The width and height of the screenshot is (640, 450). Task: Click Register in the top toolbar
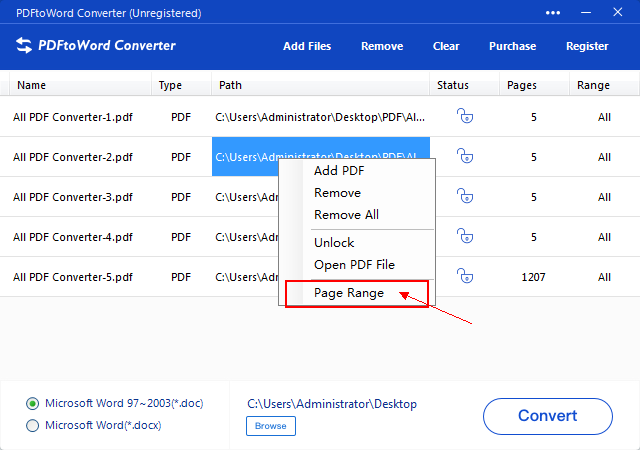tap(587, 47)
